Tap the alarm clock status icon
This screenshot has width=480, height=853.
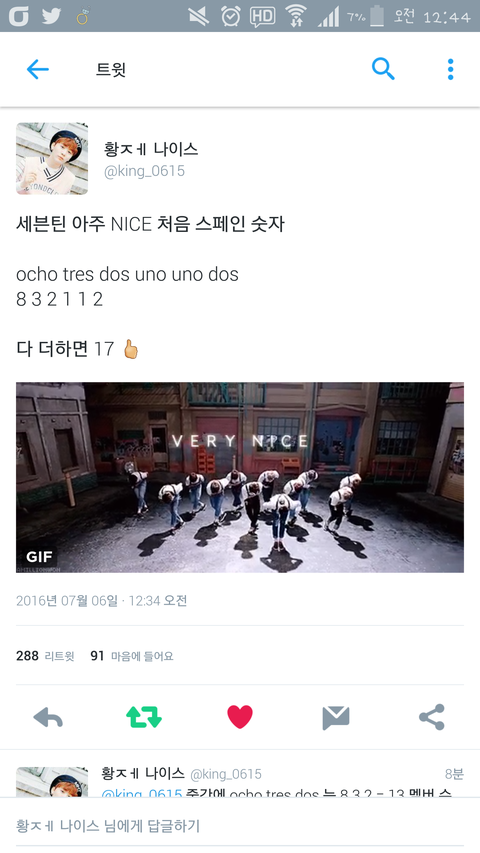(x=231, y=16)
